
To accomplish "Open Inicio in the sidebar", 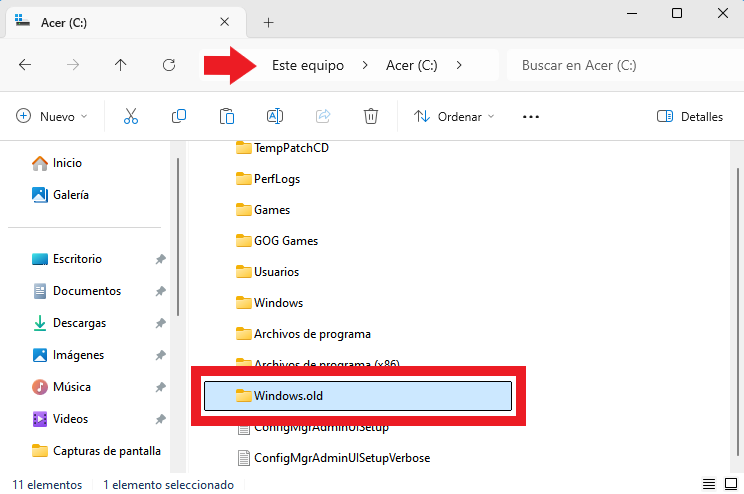I will (x=56, y=163).
